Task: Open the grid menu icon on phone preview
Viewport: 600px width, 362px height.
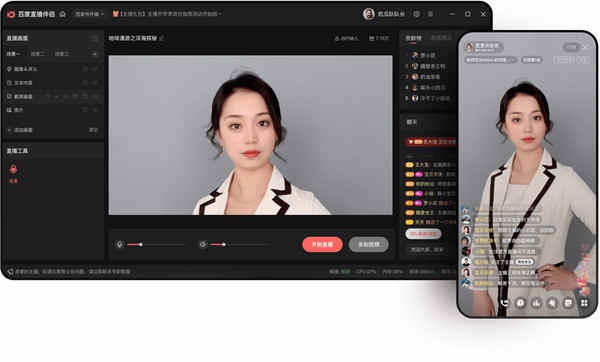Action: click(584, 303)
